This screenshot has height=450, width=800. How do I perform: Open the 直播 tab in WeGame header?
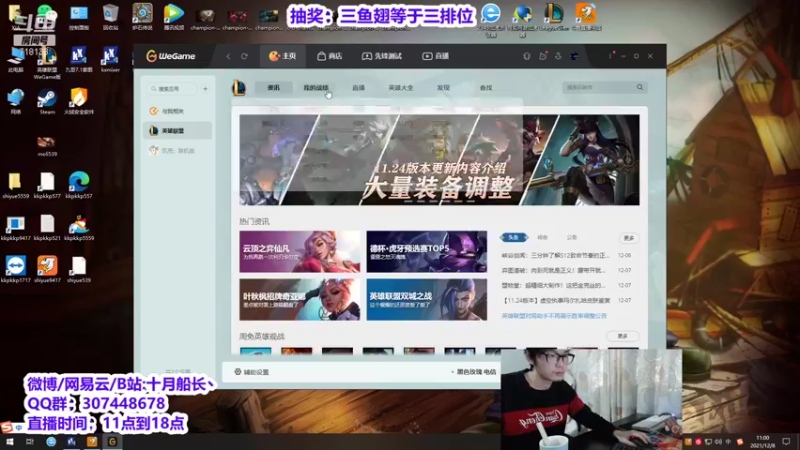[x=436, y=56]
